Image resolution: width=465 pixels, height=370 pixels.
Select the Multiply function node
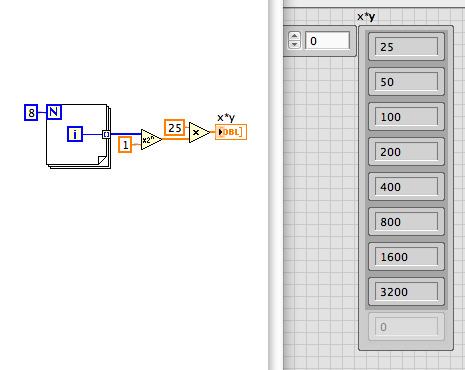coord(199,132)
